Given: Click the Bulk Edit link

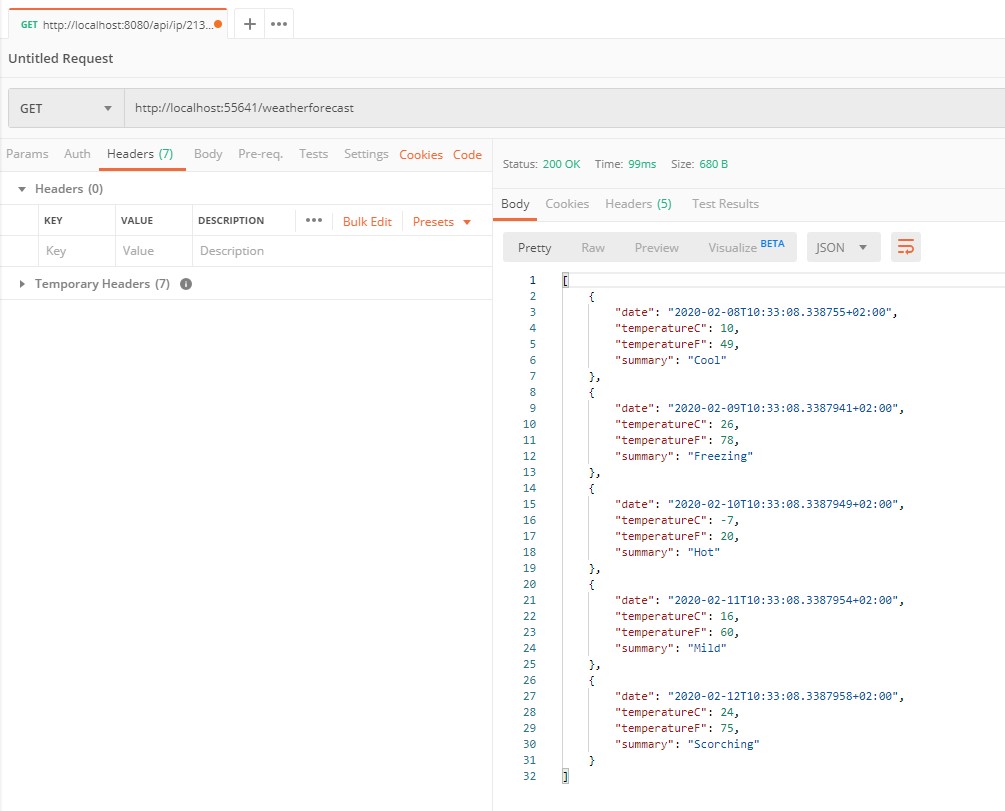Looking at the screenshot, I should (x=367, y=222).
